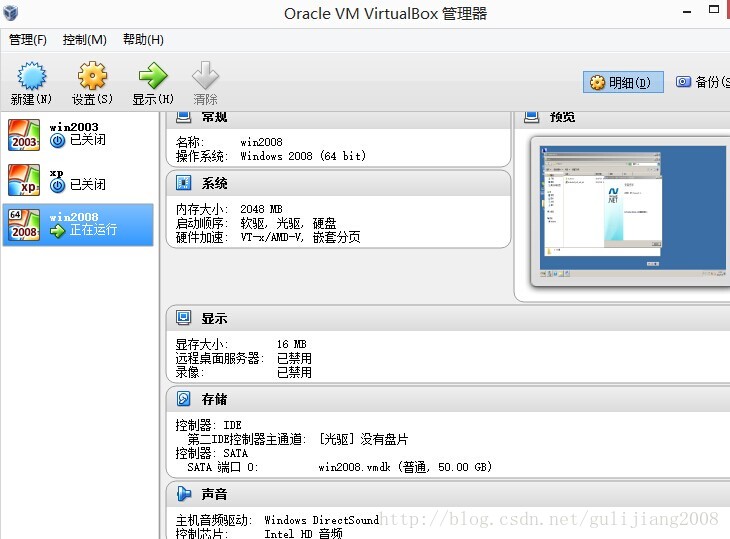Click the System (系统) chip icon

click(x=183, y=183)
